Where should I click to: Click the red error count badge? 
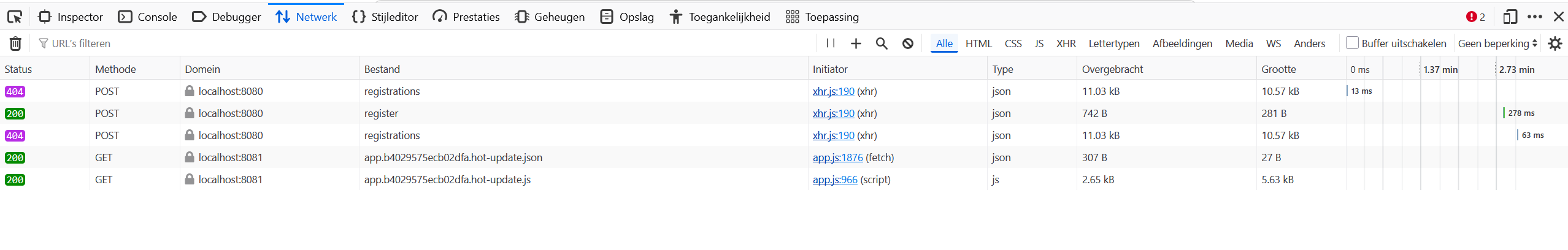pos(1475,17)
